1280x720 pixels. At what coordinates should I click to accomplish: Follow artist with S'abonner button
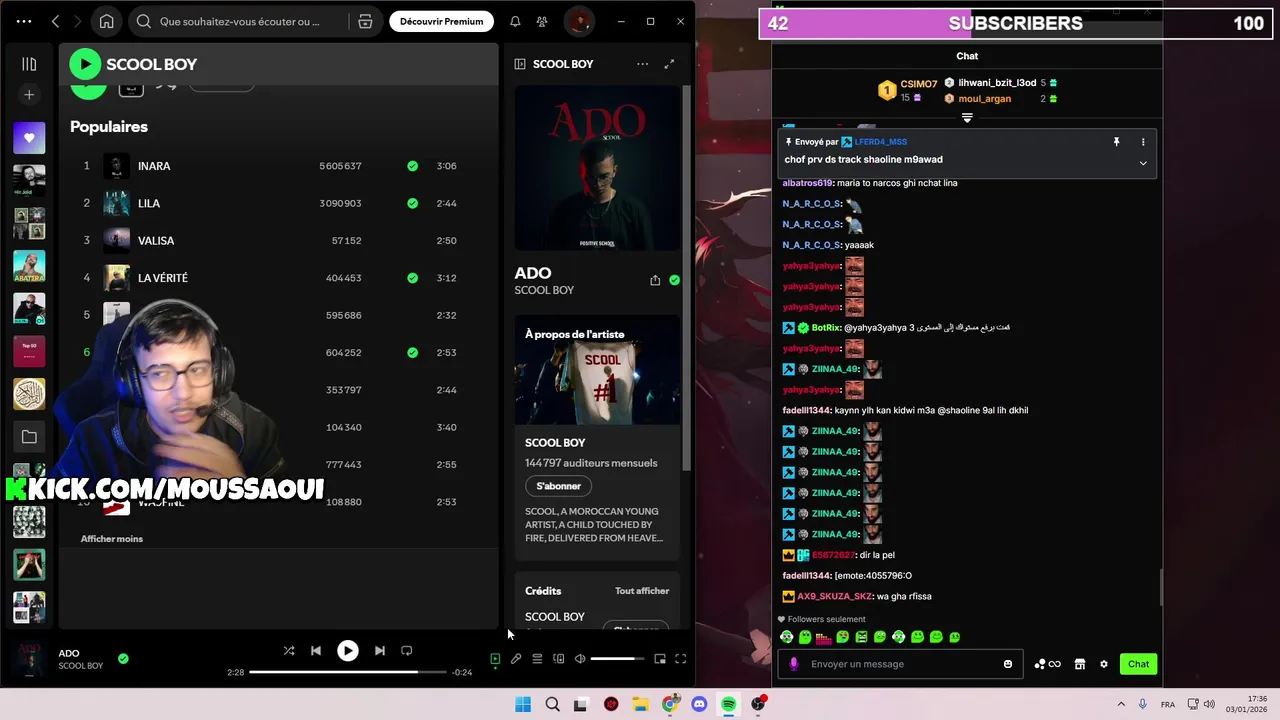click(558, 486)
